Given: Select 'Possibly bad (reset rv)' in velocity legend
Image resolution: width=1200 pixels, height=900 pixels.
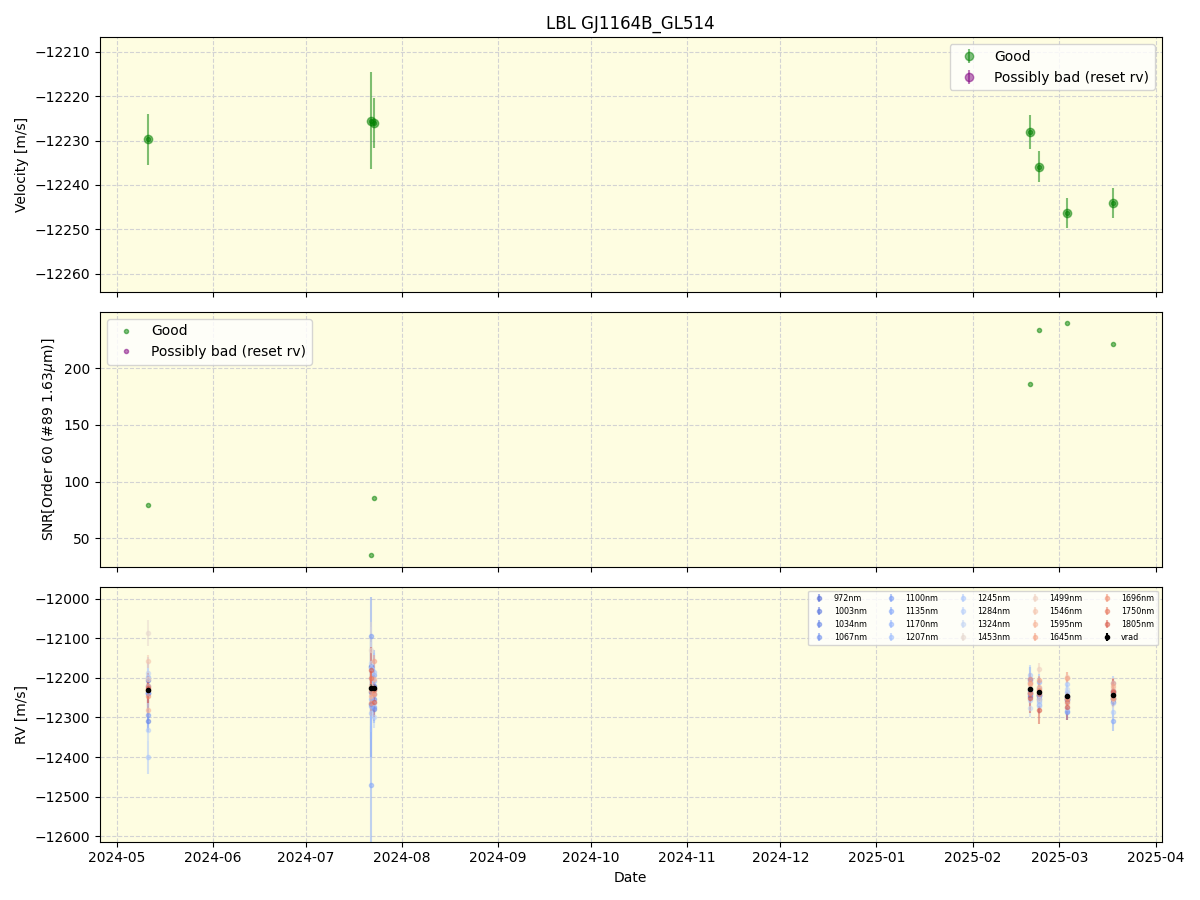Looking at the screenshot, I should point(1071,77).
